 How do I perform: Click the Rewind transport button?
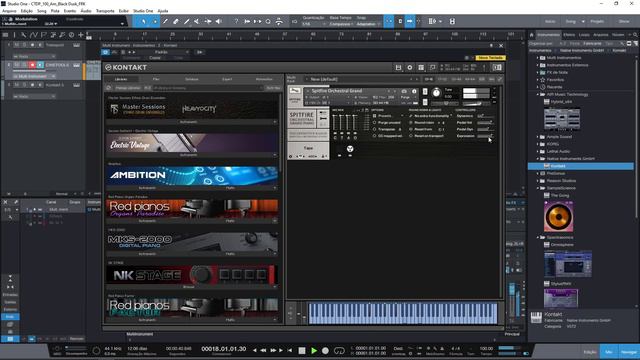[x=263, y=350]
